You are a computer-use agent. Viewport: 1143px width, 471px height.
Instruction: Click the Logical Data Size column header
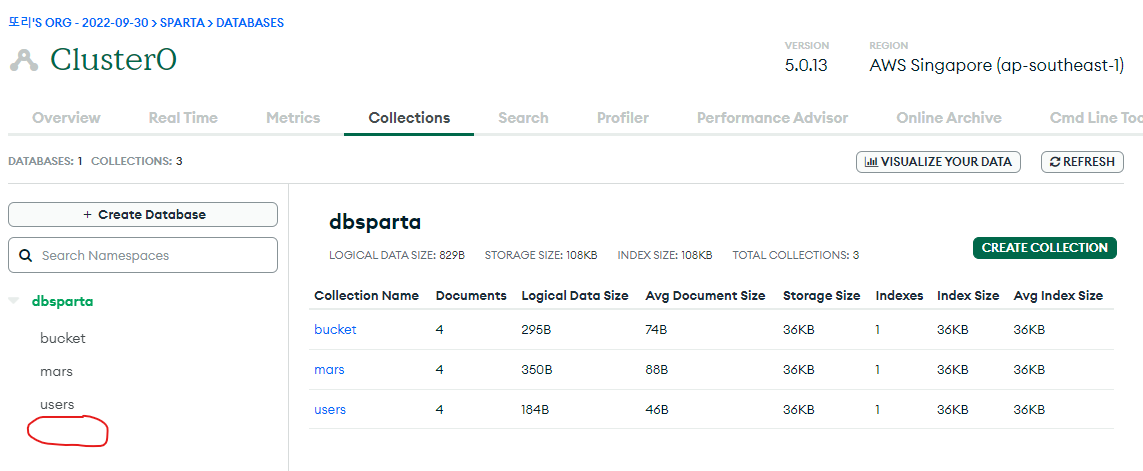point(575,296)
